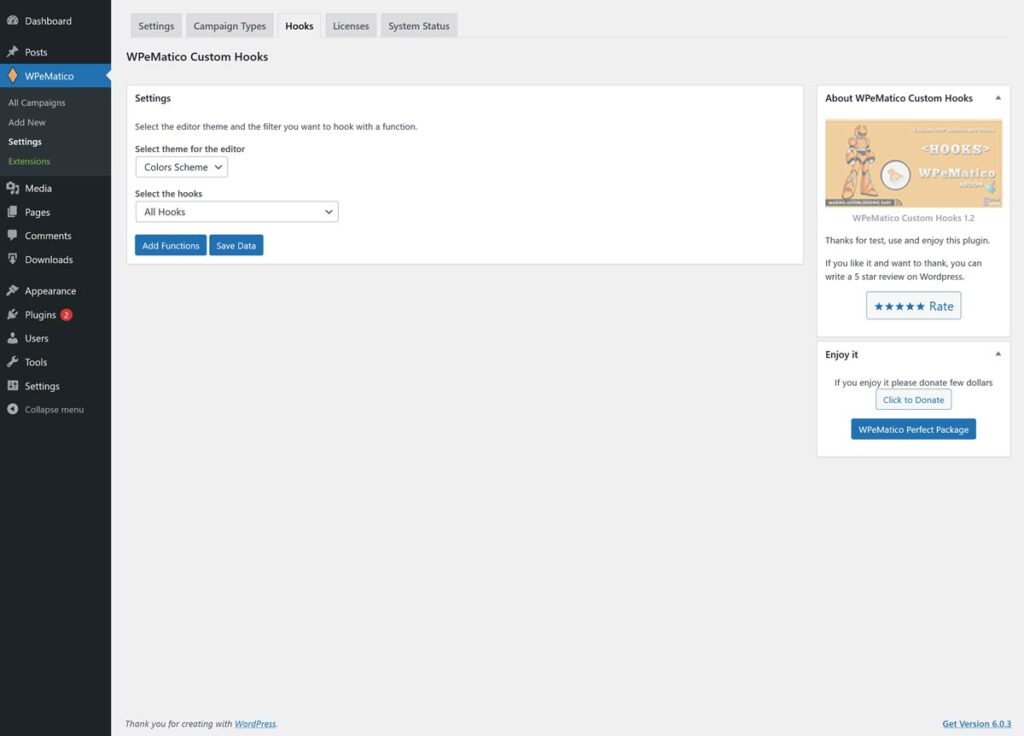Play the WPeMatico Hooks video thumbnail
Image resolution: width=1024 pixels, height=736 pixels.
(895, 175)
